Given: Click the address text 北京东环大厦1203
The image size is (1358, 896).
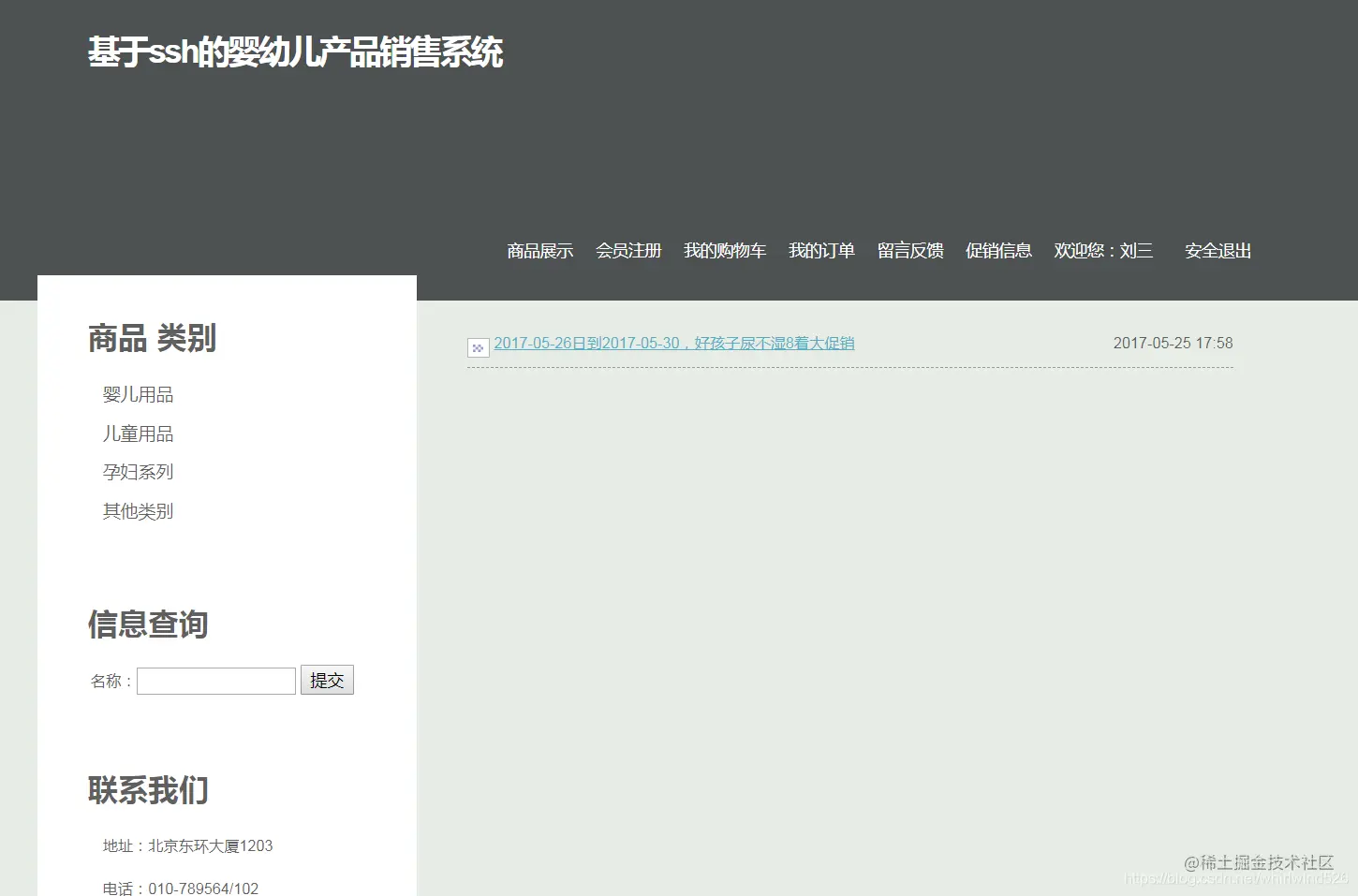Looking at the screenshot, I should 211,846.
